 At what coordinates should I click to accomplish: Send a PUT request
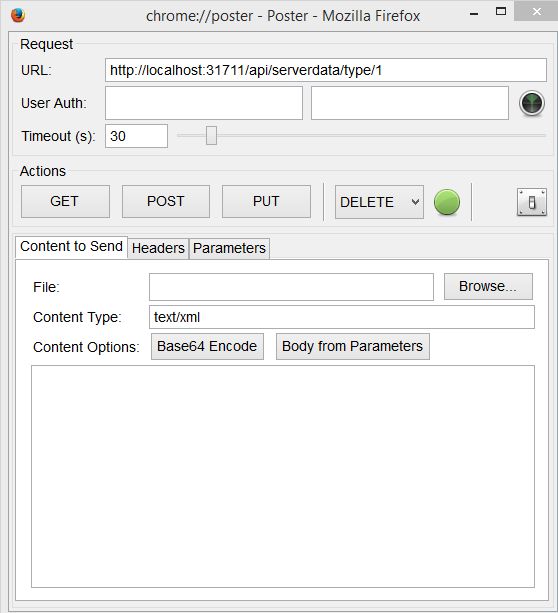[x=266, y=201]
